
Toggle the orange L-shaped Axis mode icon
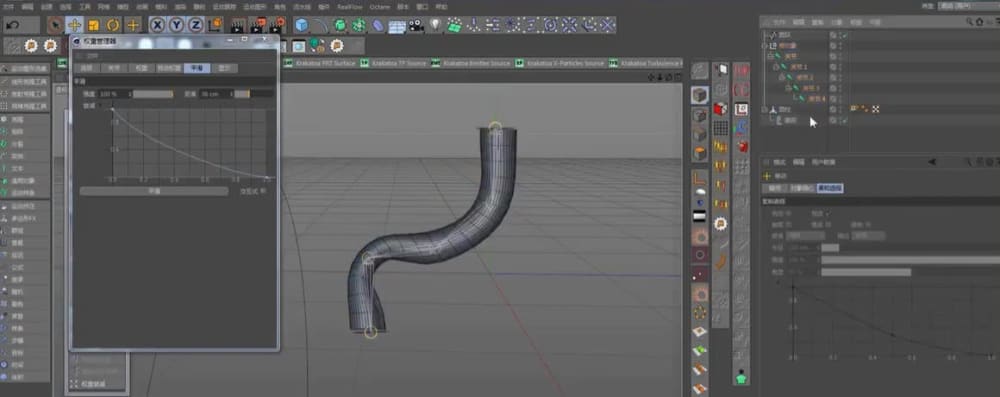[700, 179]
